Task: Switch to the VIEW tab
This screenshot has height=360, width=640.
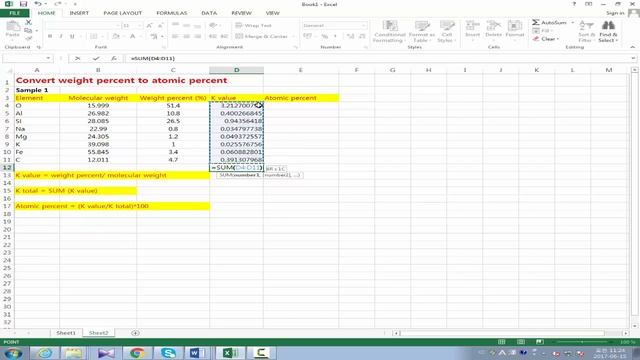Action: pyautogui.click(x=272, y=13)
